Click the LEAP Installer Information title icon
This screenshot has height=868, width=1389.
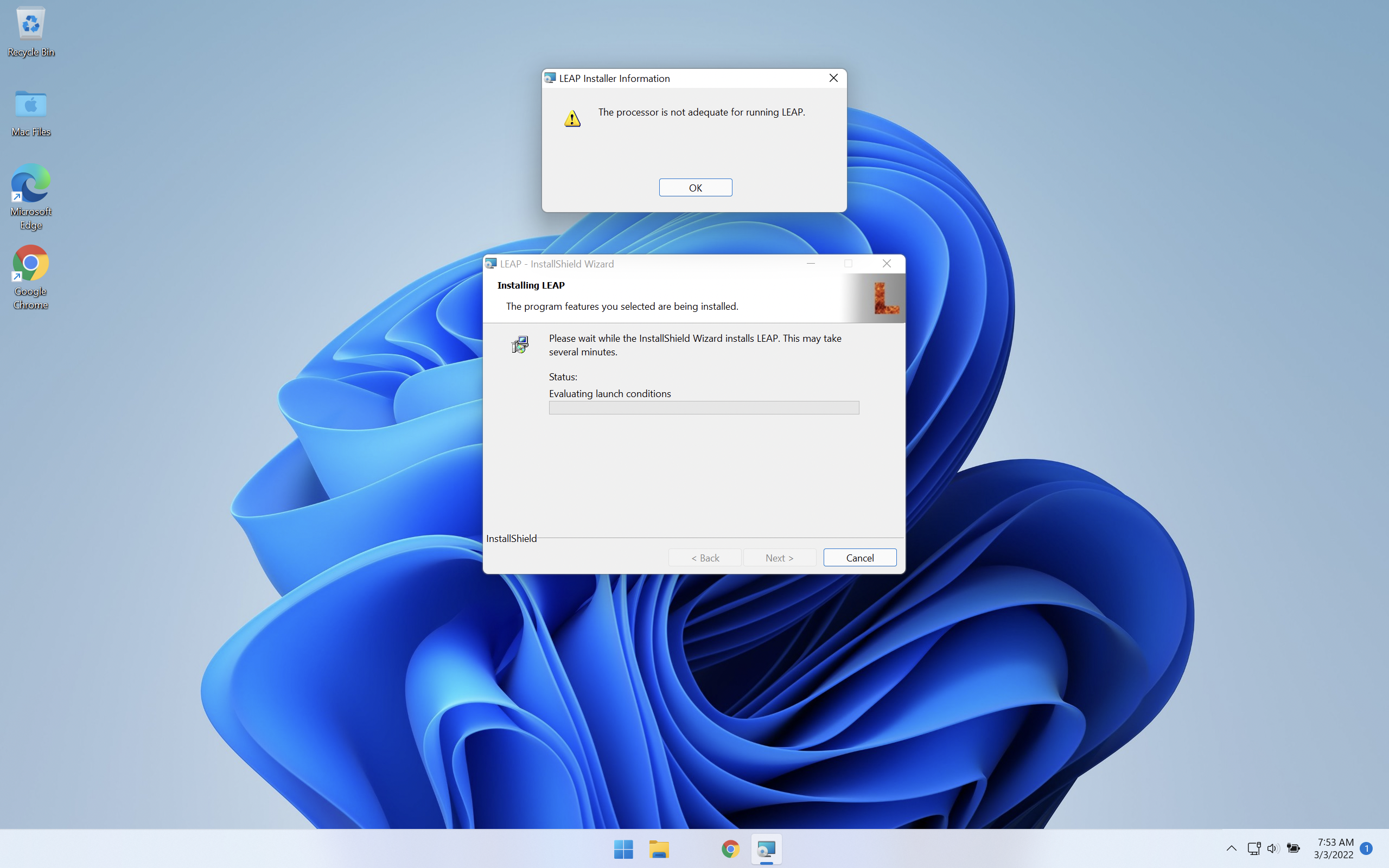550,78
